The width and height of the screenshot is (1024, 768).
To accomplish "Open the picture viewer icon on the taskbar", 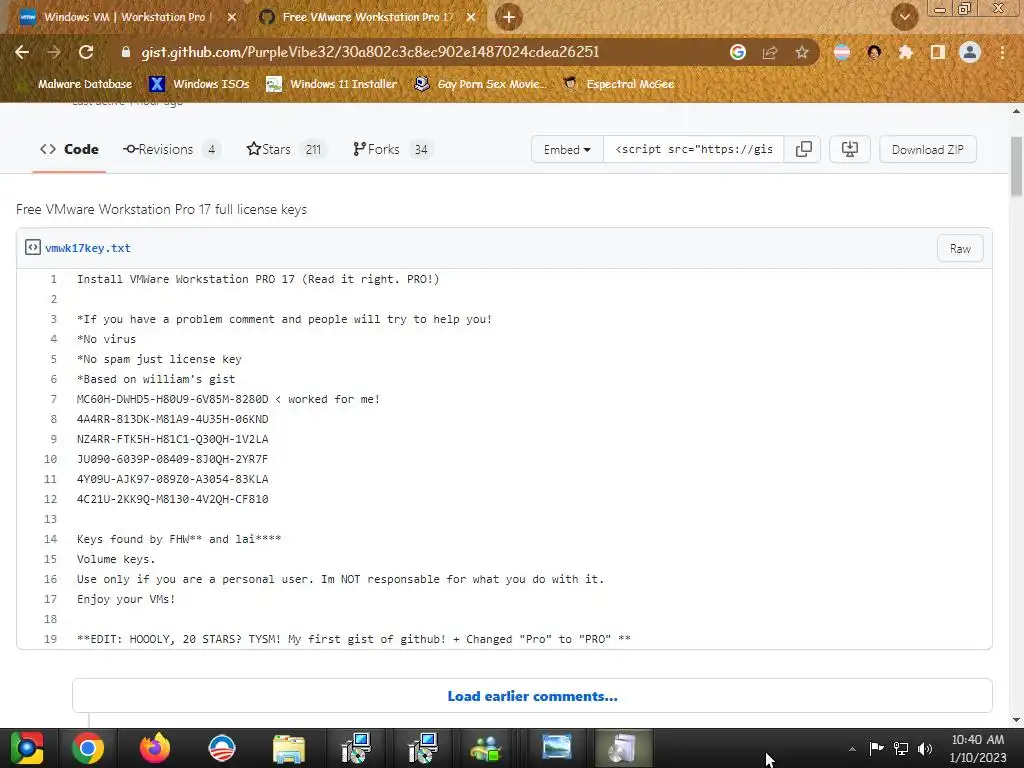I will pyautogui.click(x=556, y=748).
